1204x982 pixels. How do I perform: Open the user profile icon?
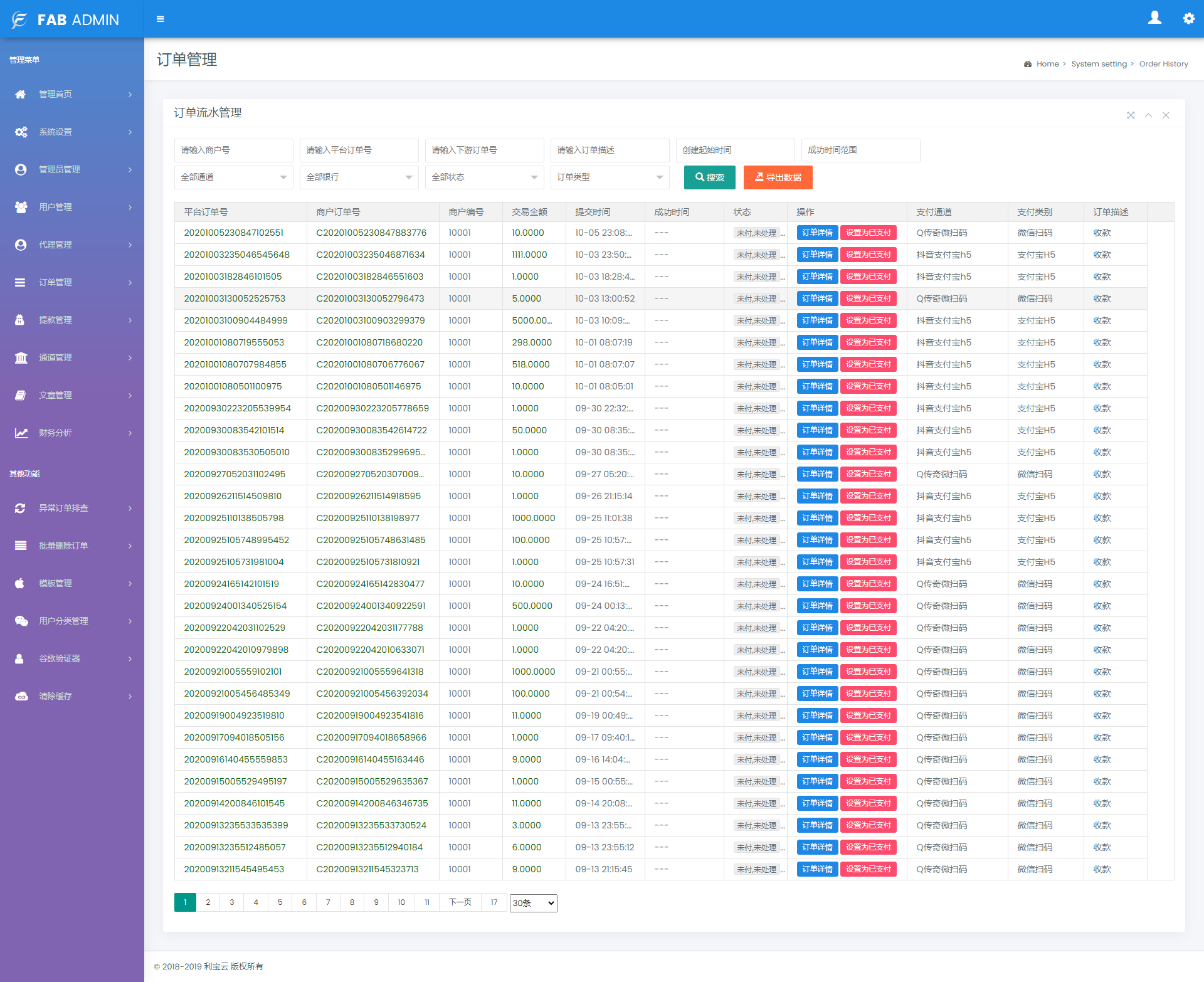coord(1154,18)
